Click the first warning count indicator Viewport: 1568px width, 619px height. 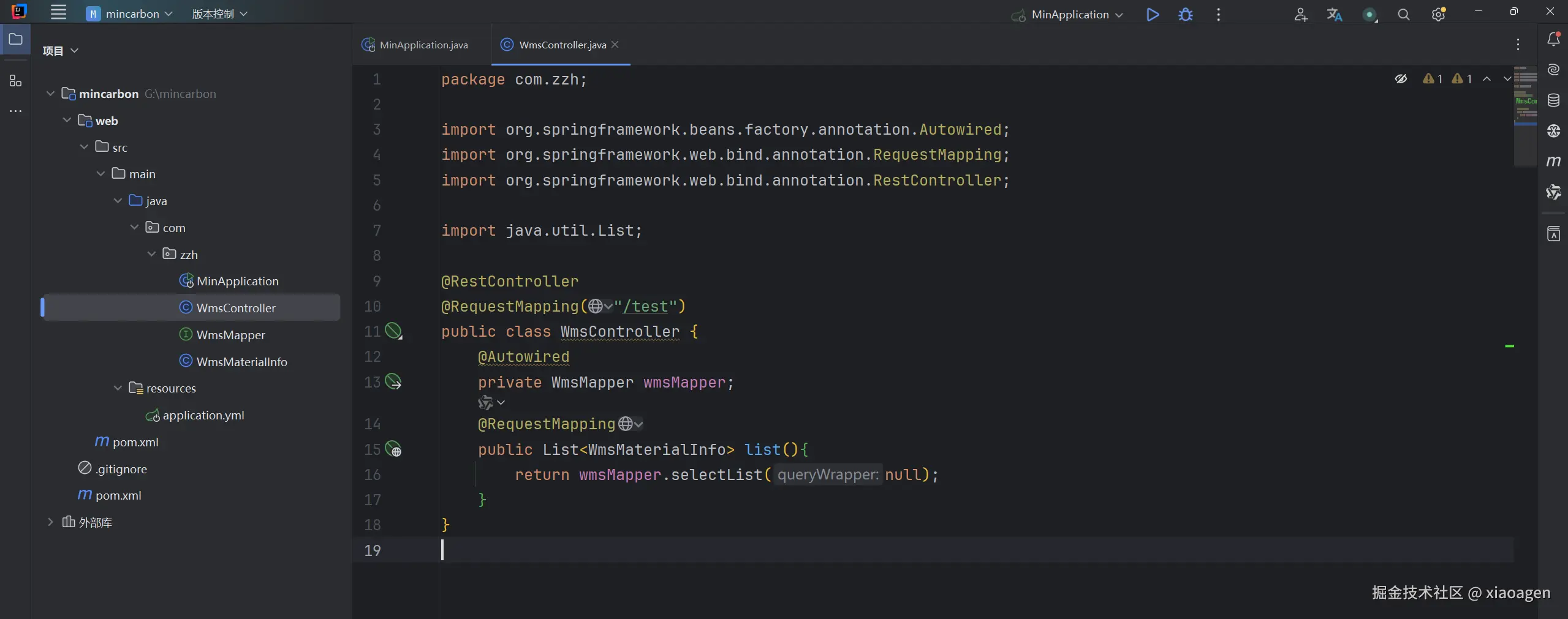click(1433, 78)
